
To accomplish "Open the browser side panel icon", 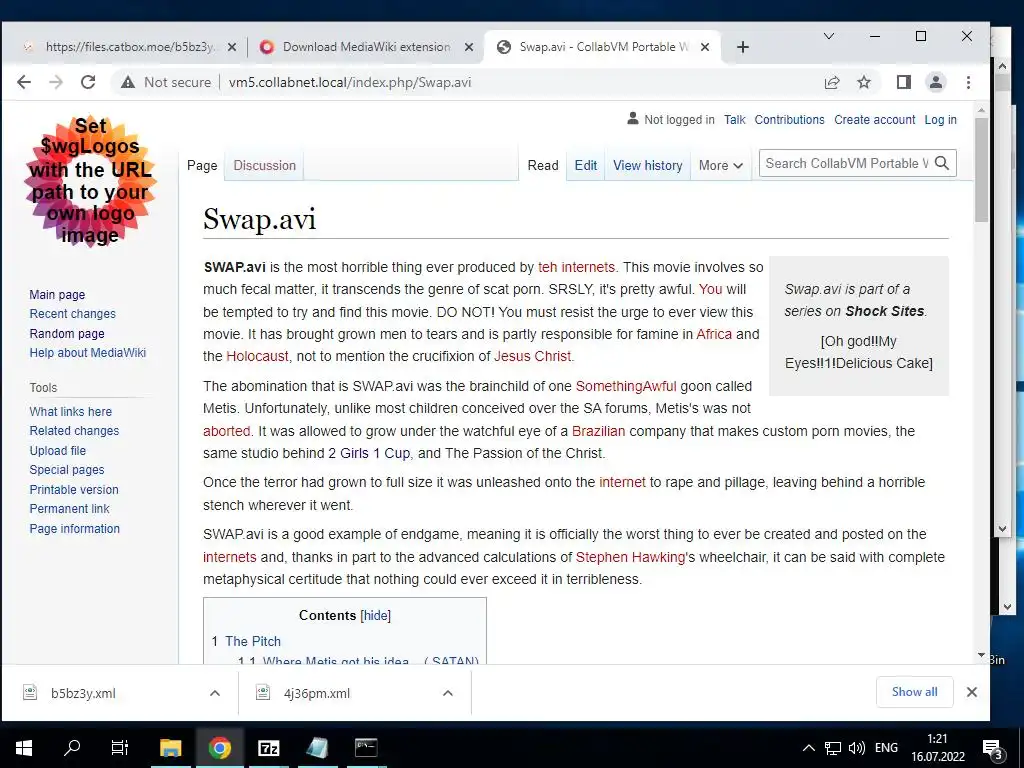I will [904, 82].
